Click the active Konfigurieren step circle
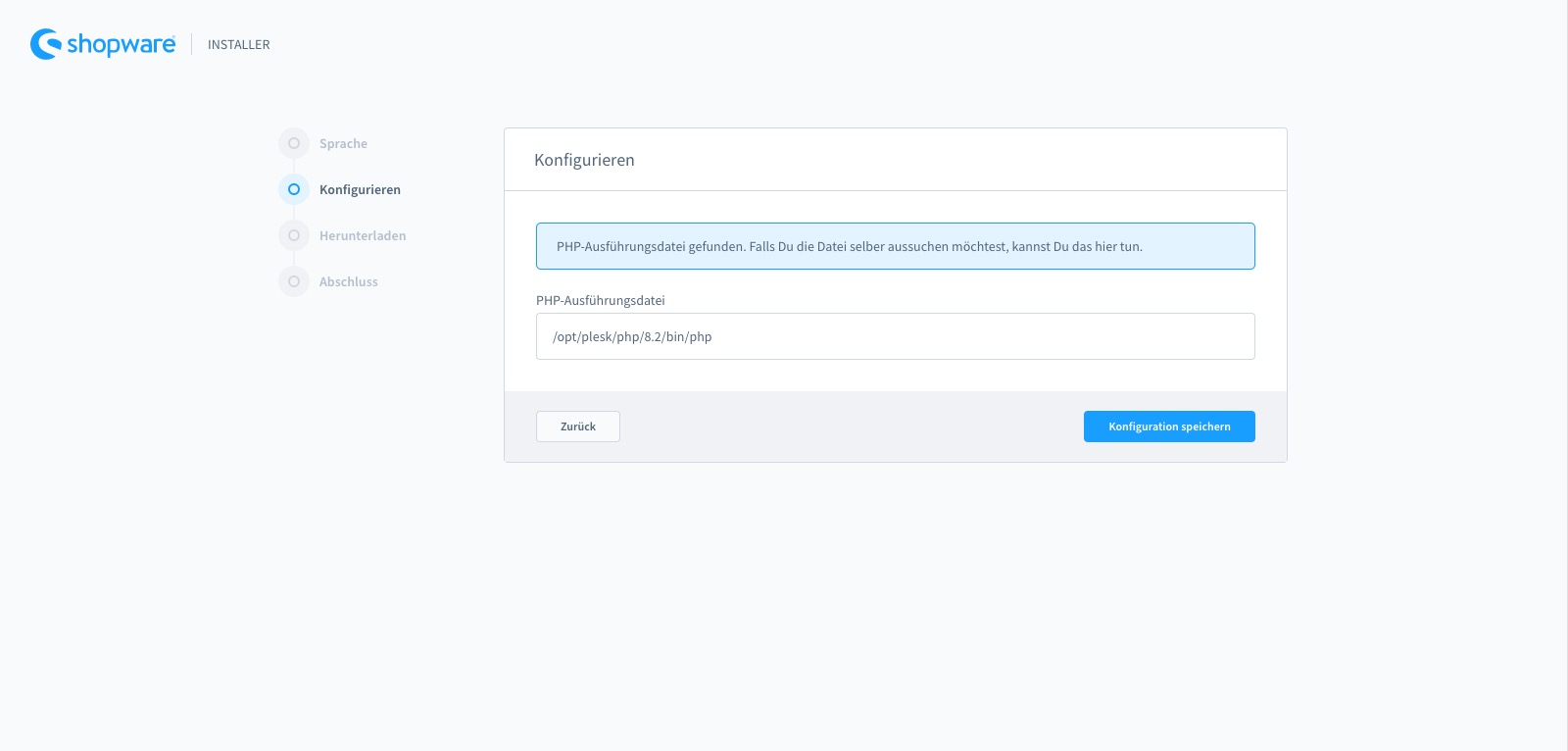 coord(294,189)
